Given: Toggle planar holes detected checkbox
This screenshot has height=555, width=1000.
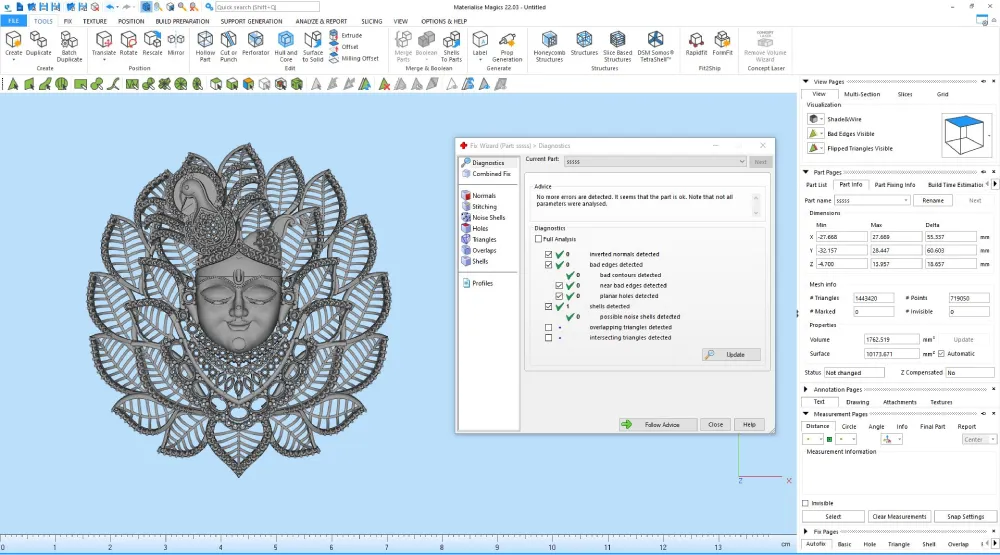Looking at the screenshot, I should click(x=559, y=296).
